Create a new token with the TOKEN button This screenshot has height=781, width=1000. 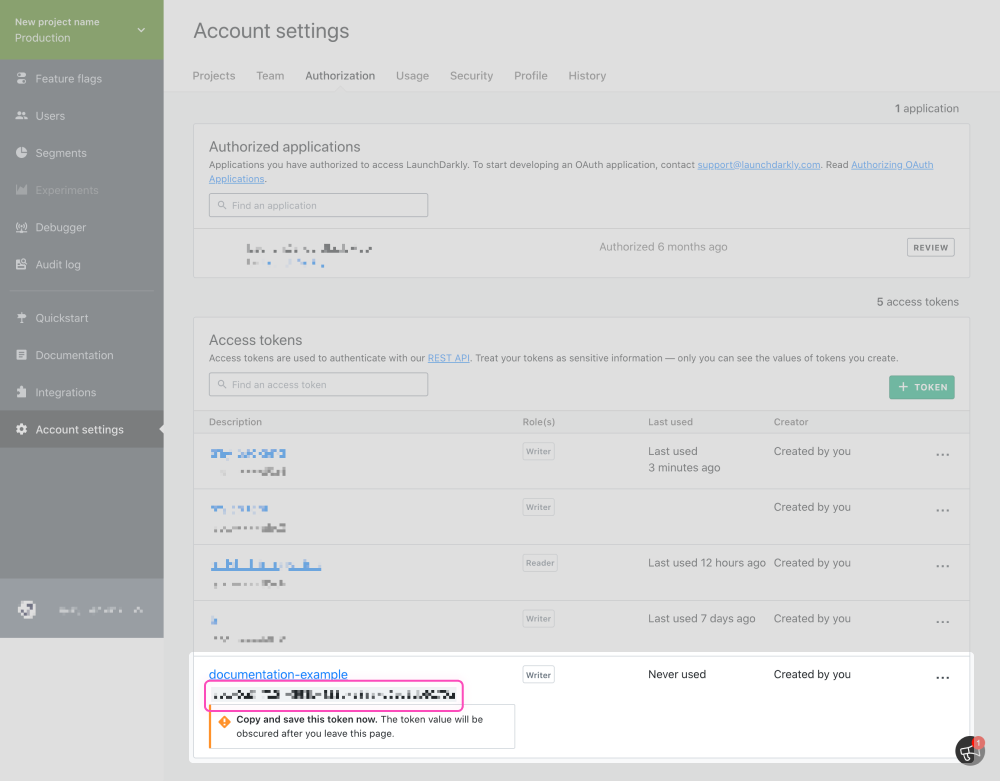921,387
